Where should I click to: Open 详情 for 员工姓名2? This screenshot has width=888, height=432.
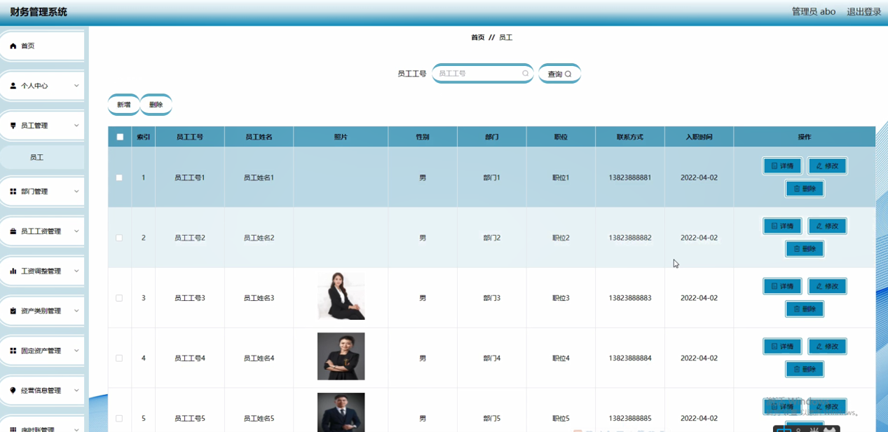782,226
